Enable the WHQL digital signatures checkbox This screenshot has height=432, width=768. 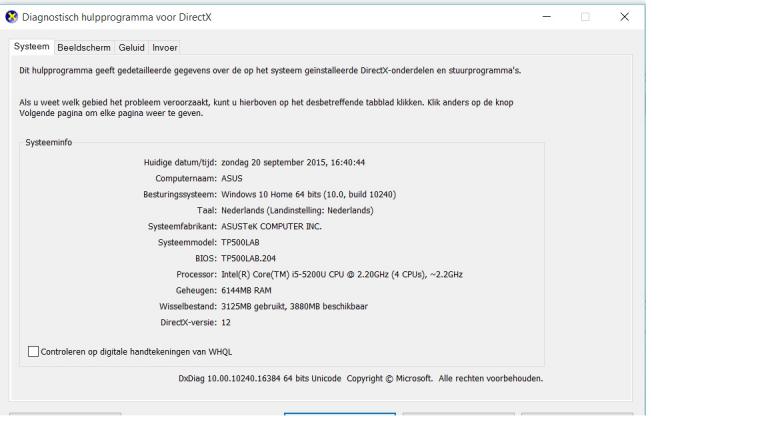[x=33, y=352]
